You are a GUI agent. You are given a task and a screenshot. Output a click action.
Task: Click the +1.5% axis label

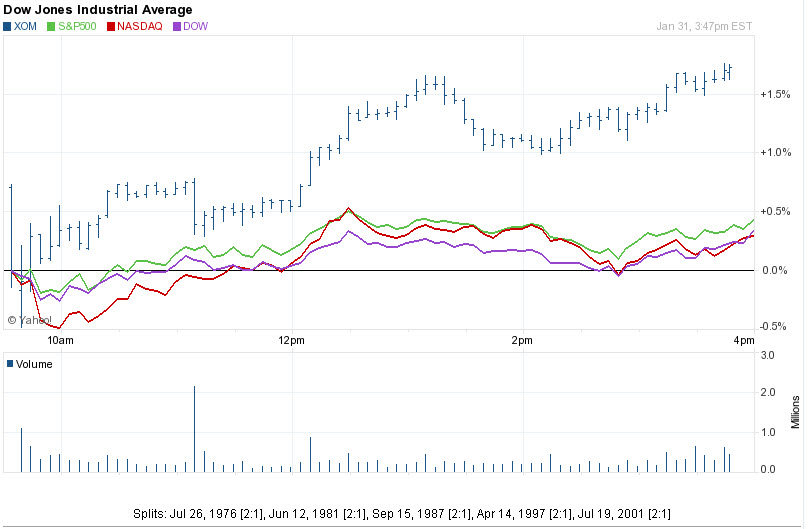(x=776, y=94)
